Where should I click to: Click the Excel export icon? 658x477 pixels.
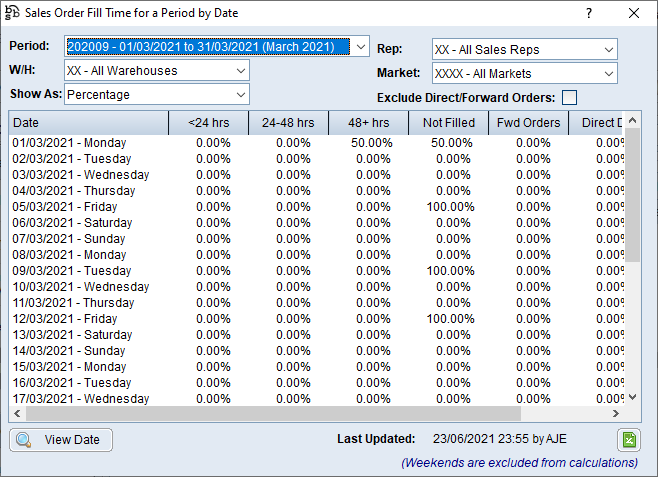(628, 440)
